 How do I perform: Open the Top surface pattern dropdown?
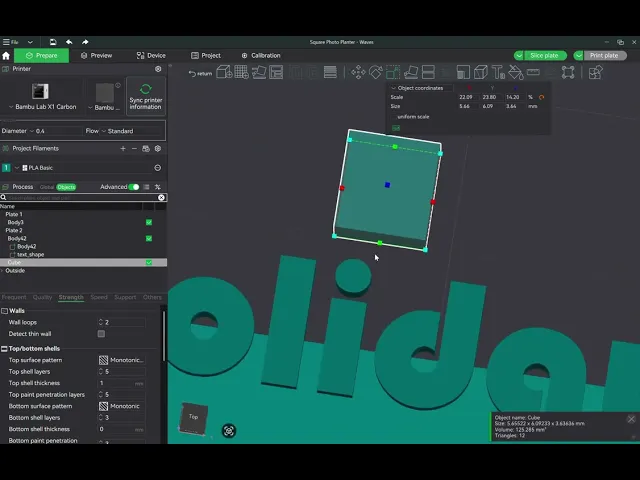pos(122,360)
